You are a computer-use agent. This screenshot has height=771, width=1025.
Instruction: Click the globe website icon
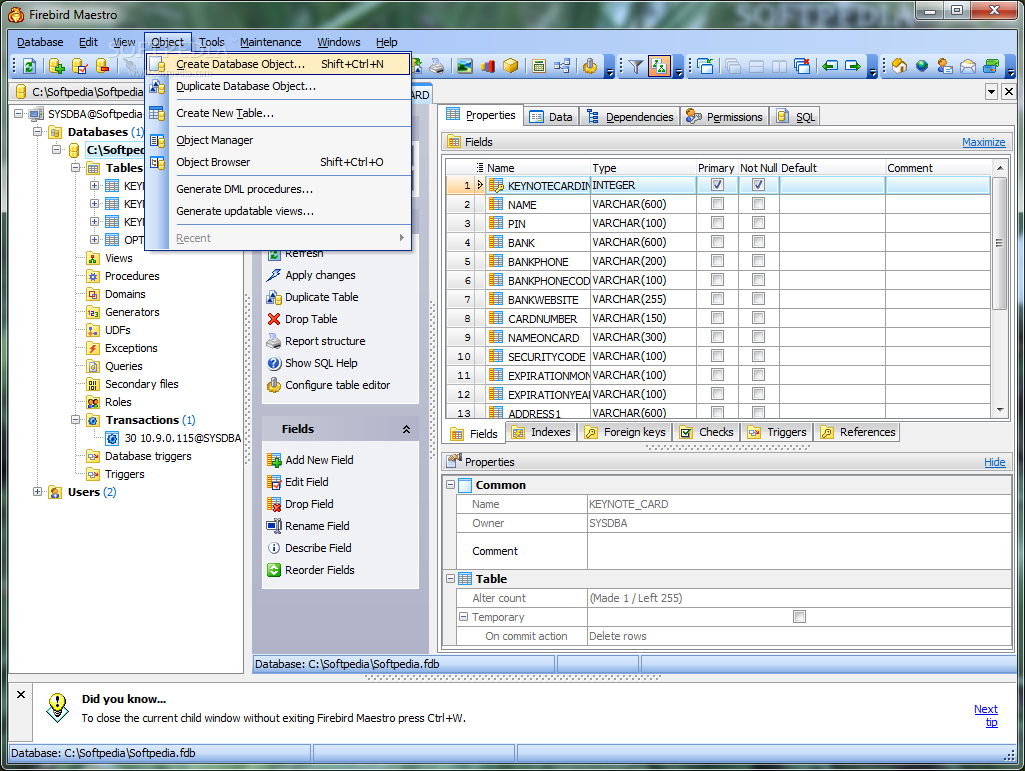(922, 66)
